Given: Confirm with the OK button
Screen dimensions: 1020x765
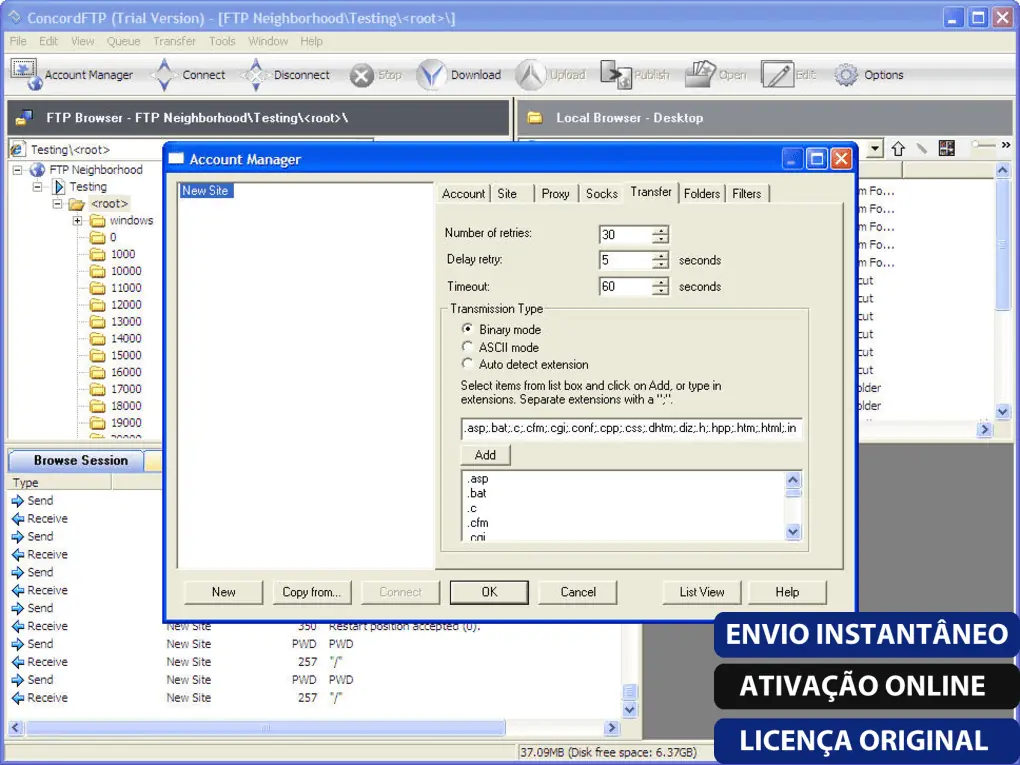Looking at the screenshot, I should pyautogui.click(x=489, y=592).
